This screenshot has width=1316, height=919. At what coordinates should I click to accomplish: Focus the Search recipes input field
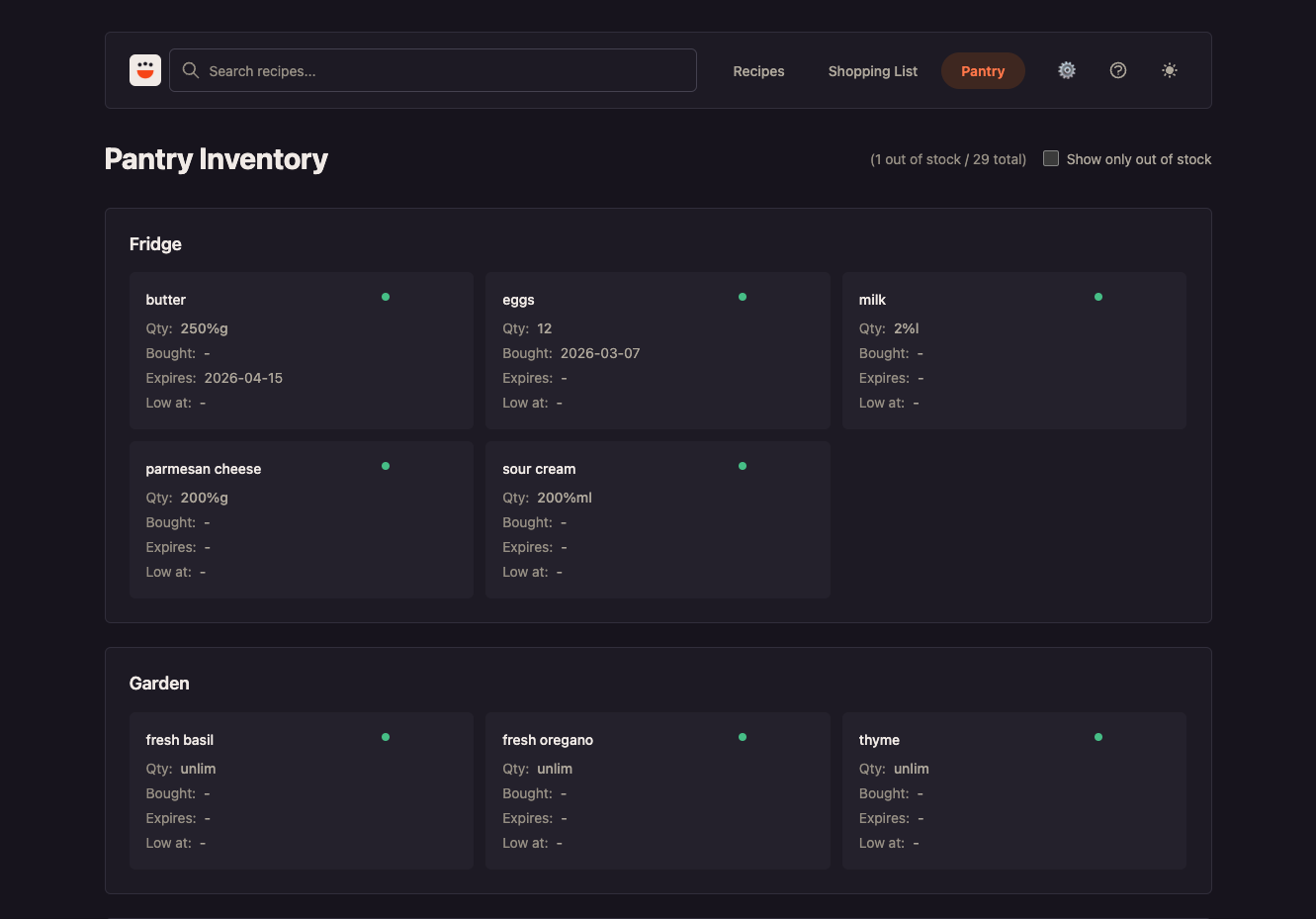(433, 70)
